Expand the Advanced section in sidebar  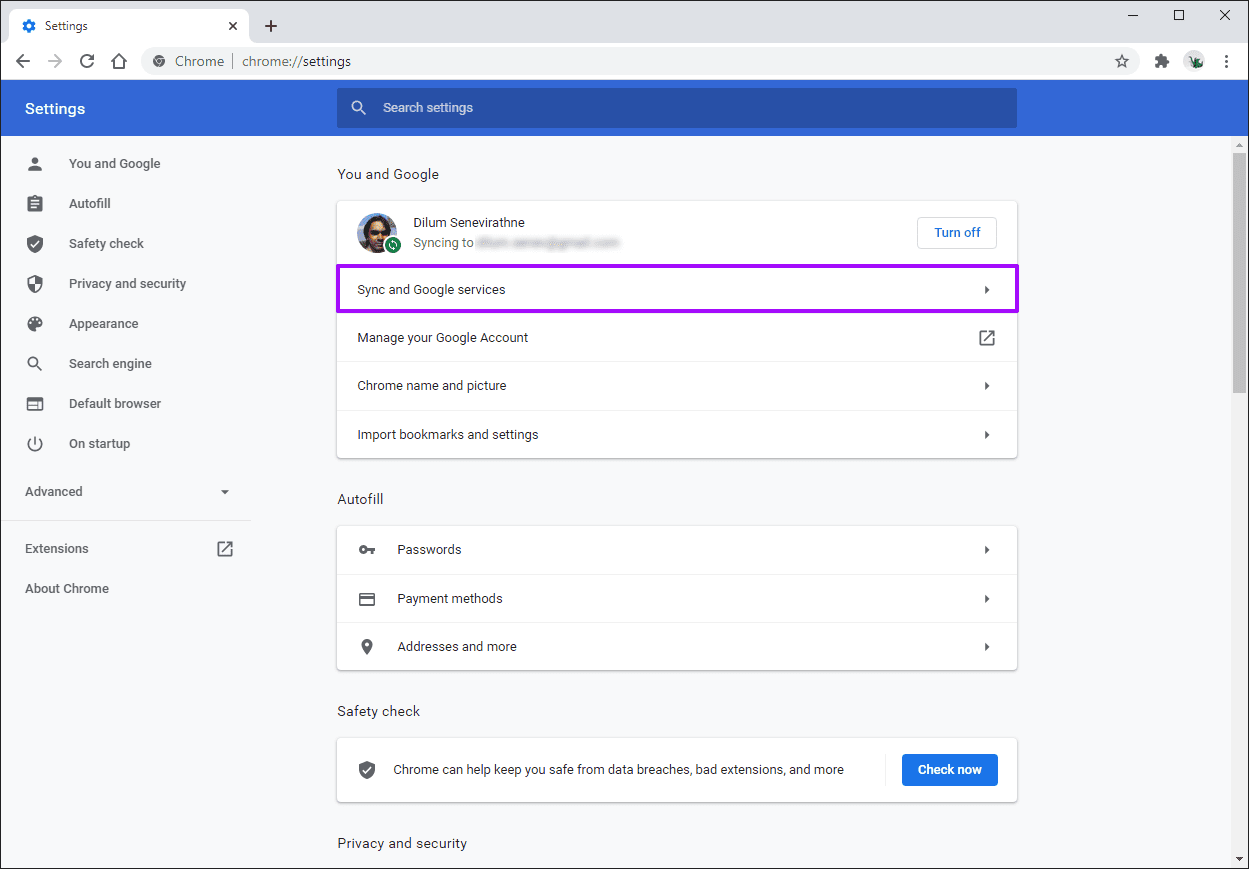tap(126, 492)
